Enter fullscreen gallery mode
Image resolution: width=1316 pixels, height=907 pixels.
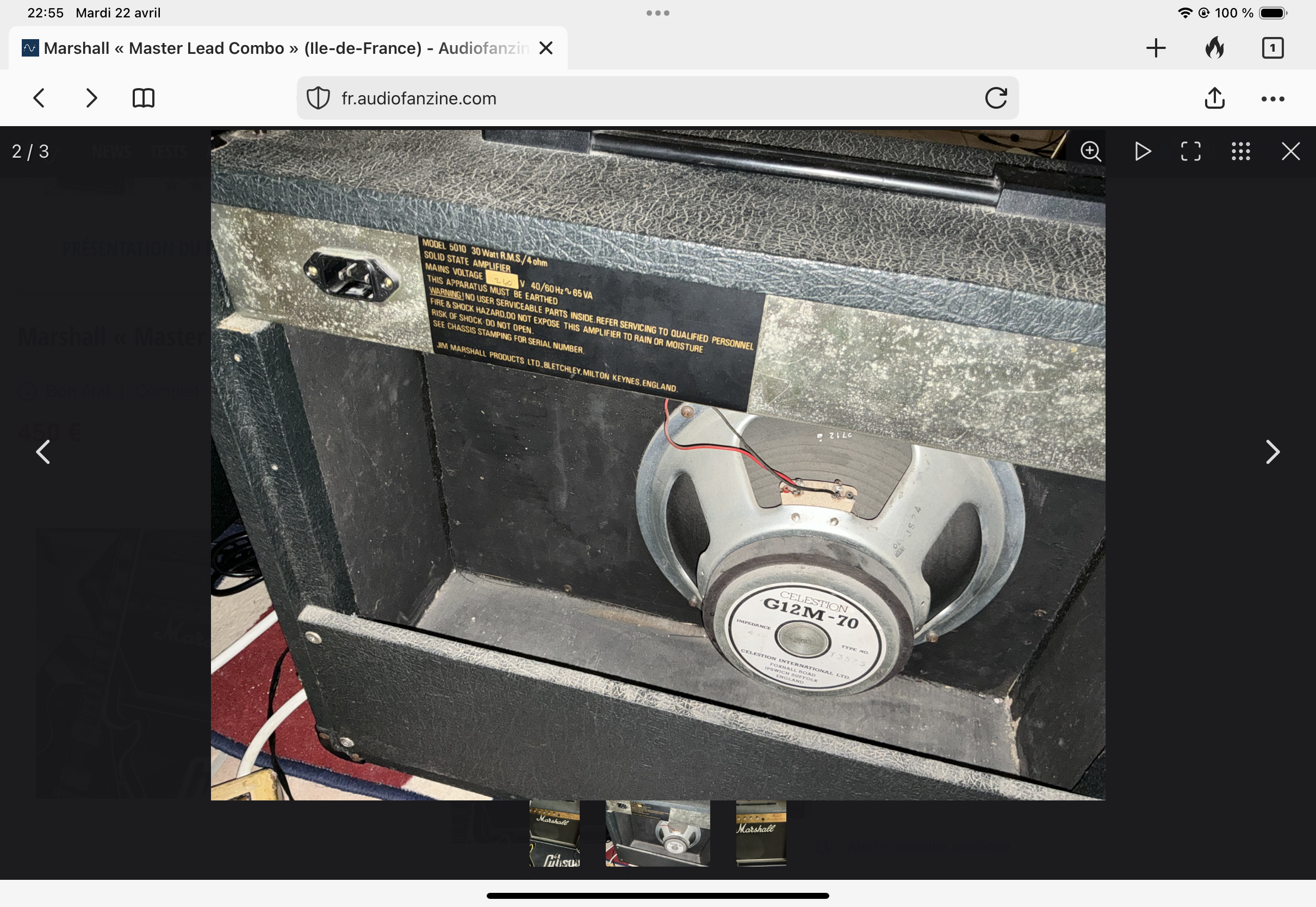(1190, 152)
